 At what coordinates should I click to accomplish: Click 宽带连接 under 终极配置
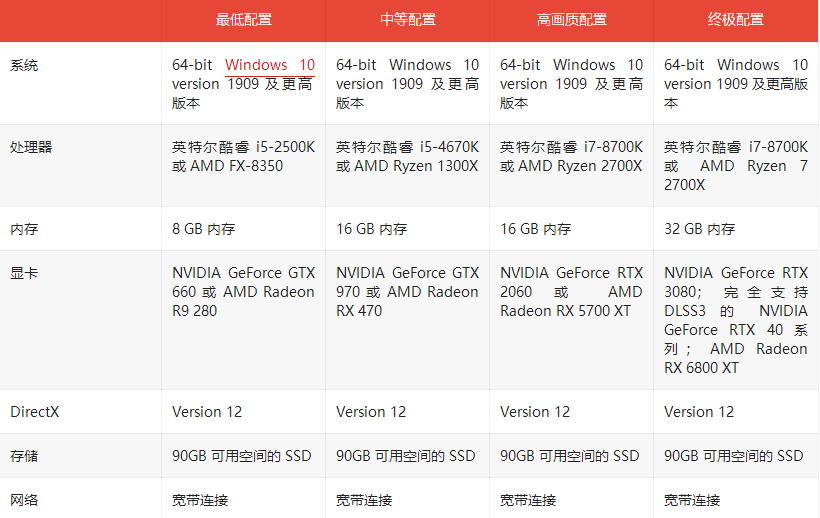692,500
